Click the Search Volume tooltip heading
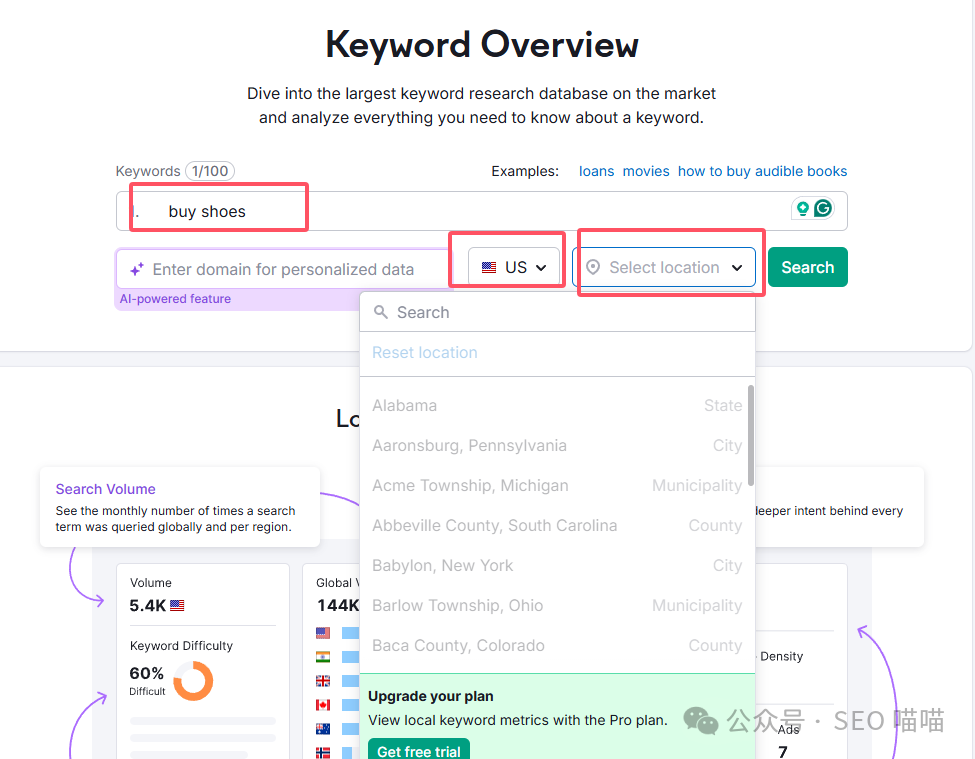 pyautogui.click(x=106, y=489)
